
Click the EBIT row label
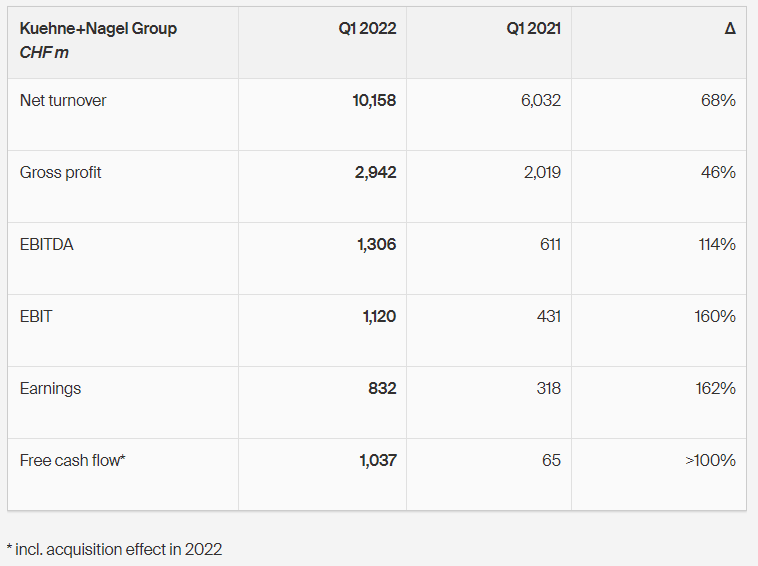[x=36, y=317]
